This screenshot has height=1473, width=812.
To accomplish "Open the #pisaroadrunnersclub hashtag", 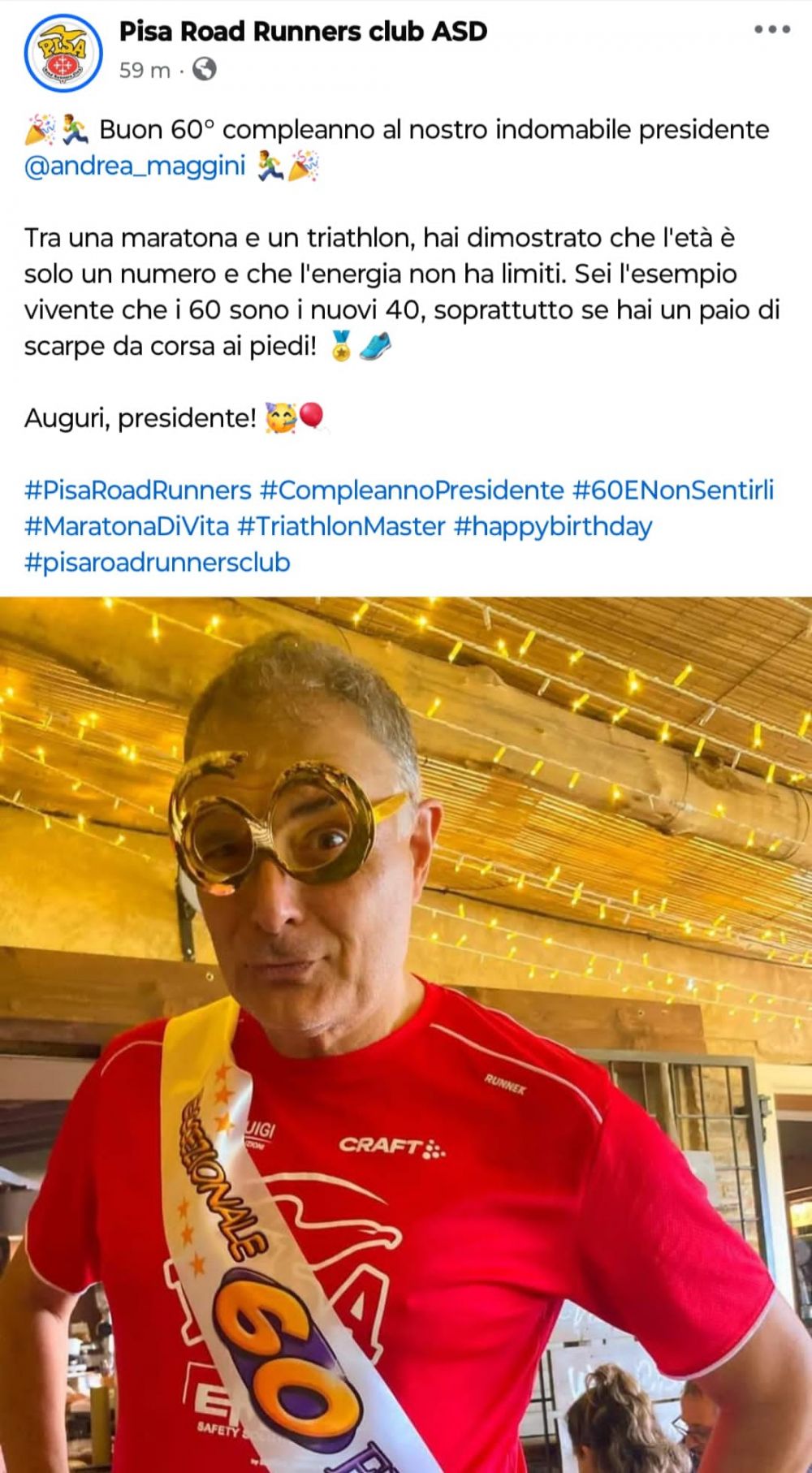I will click(x=158, y=562).
